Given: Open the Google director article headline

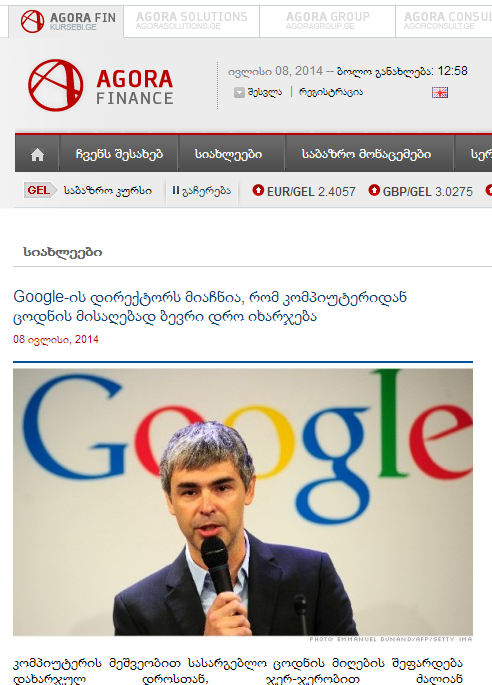Looking at the screenshot, I should [210, 306].
